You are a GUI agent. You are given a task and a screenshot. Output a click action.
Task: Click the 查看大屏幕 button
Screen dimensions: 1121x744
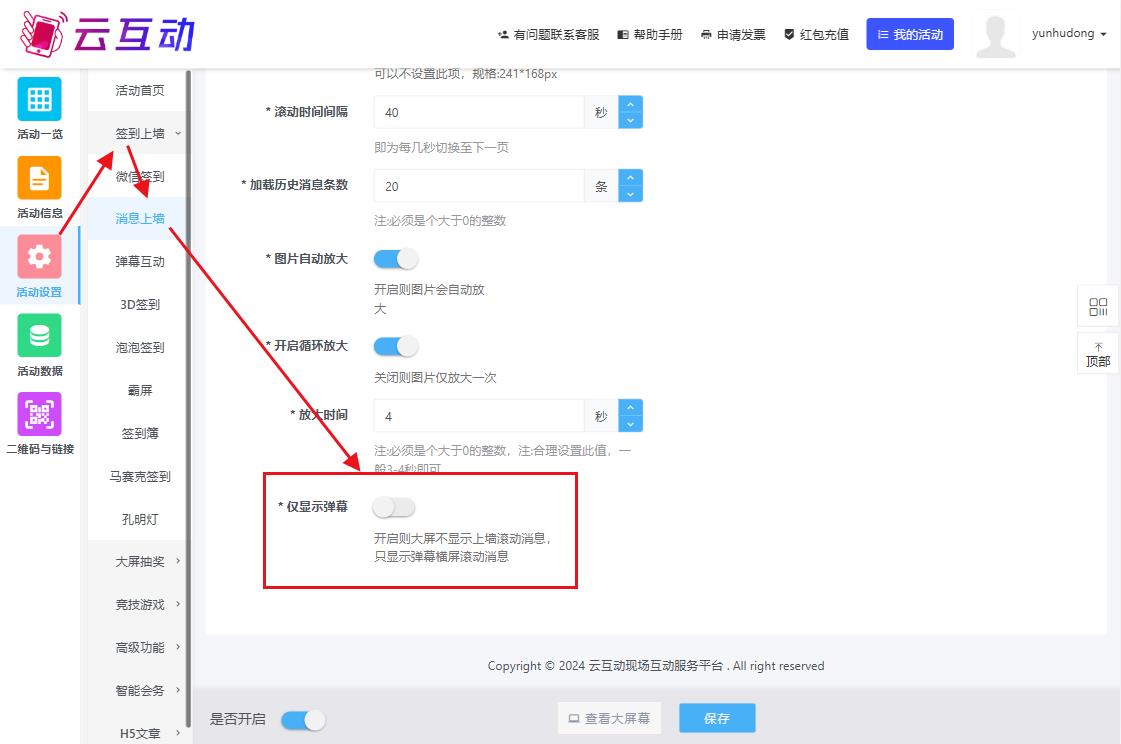pos(609,718)
